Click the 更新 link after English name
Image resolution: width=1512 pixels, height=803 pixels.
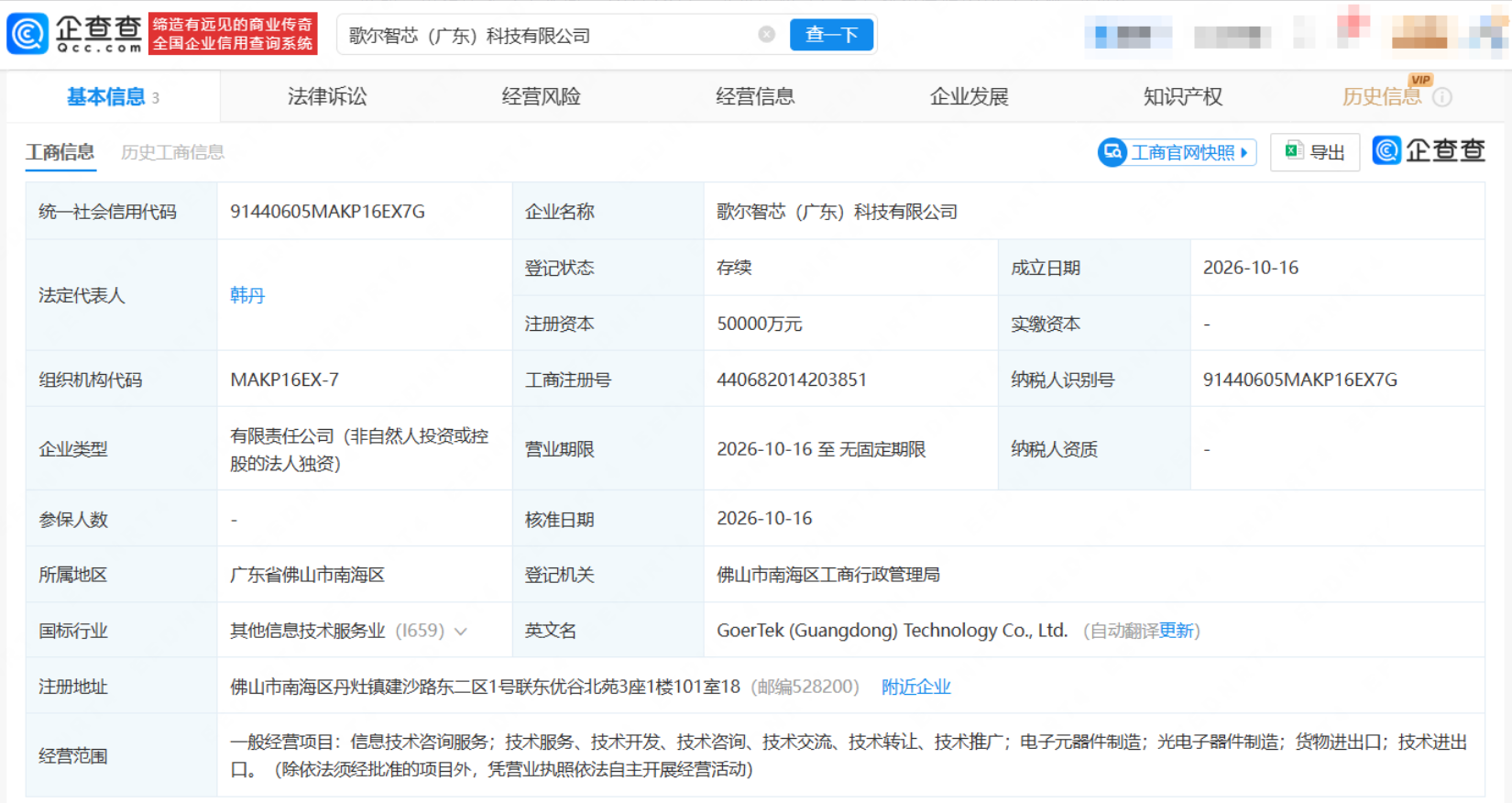pos(1176,631)
